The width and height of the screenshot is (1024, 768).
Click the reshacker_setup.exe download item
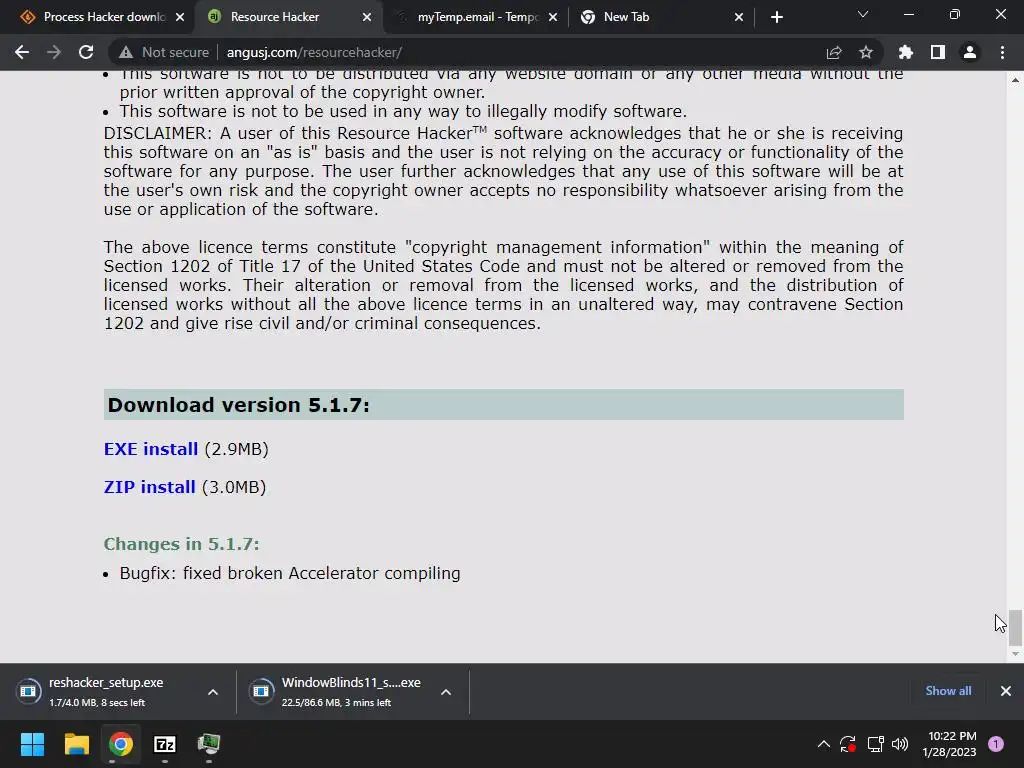[x=106, y=692]
